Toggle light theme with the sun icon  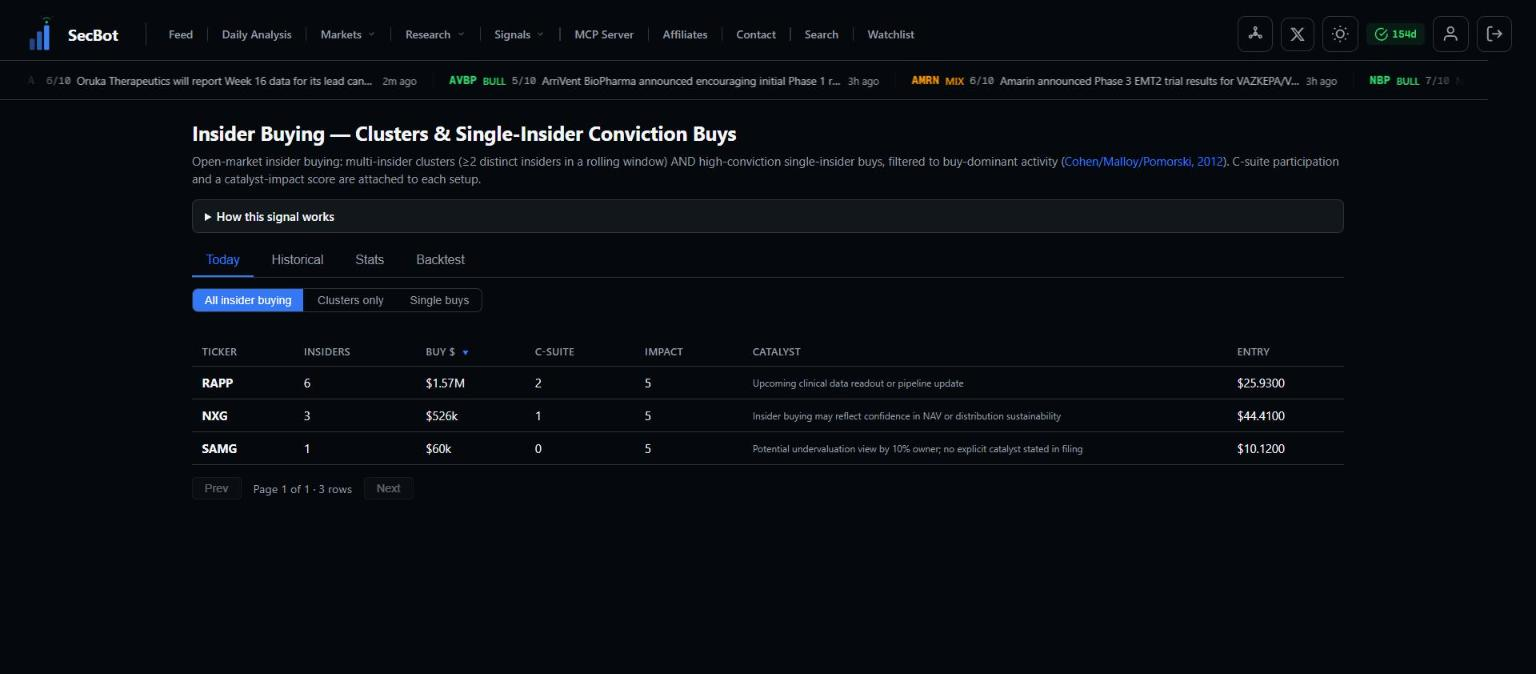click(x=1340, y=34)
